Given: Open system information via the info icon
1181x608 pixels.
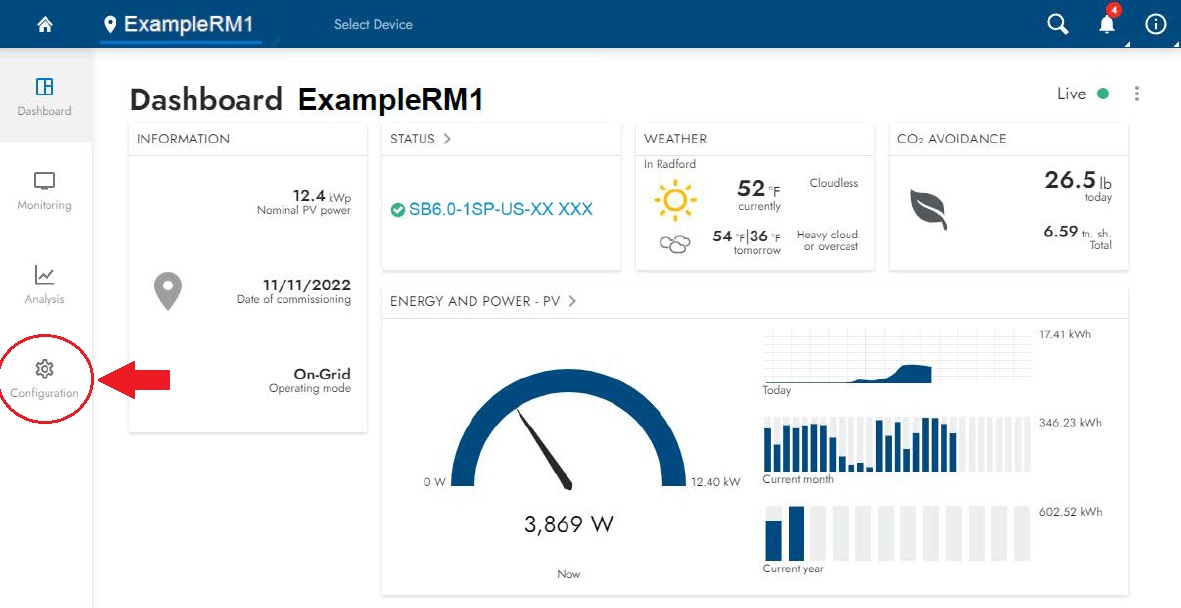Looking at the screenshot, I should click(1156, 24).
